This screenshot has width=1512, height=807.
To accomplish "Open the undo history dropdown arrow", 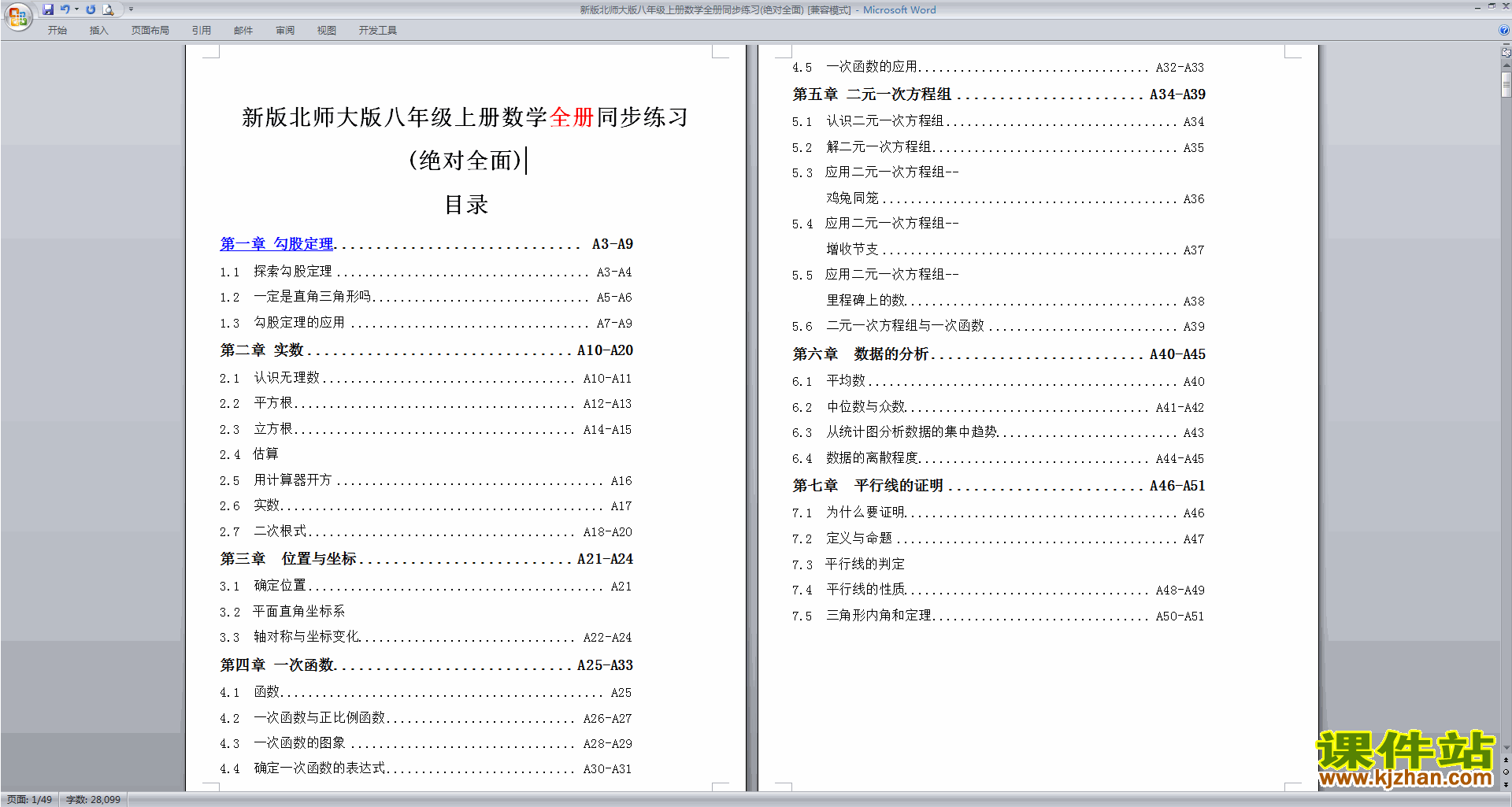I will (76, 9).
